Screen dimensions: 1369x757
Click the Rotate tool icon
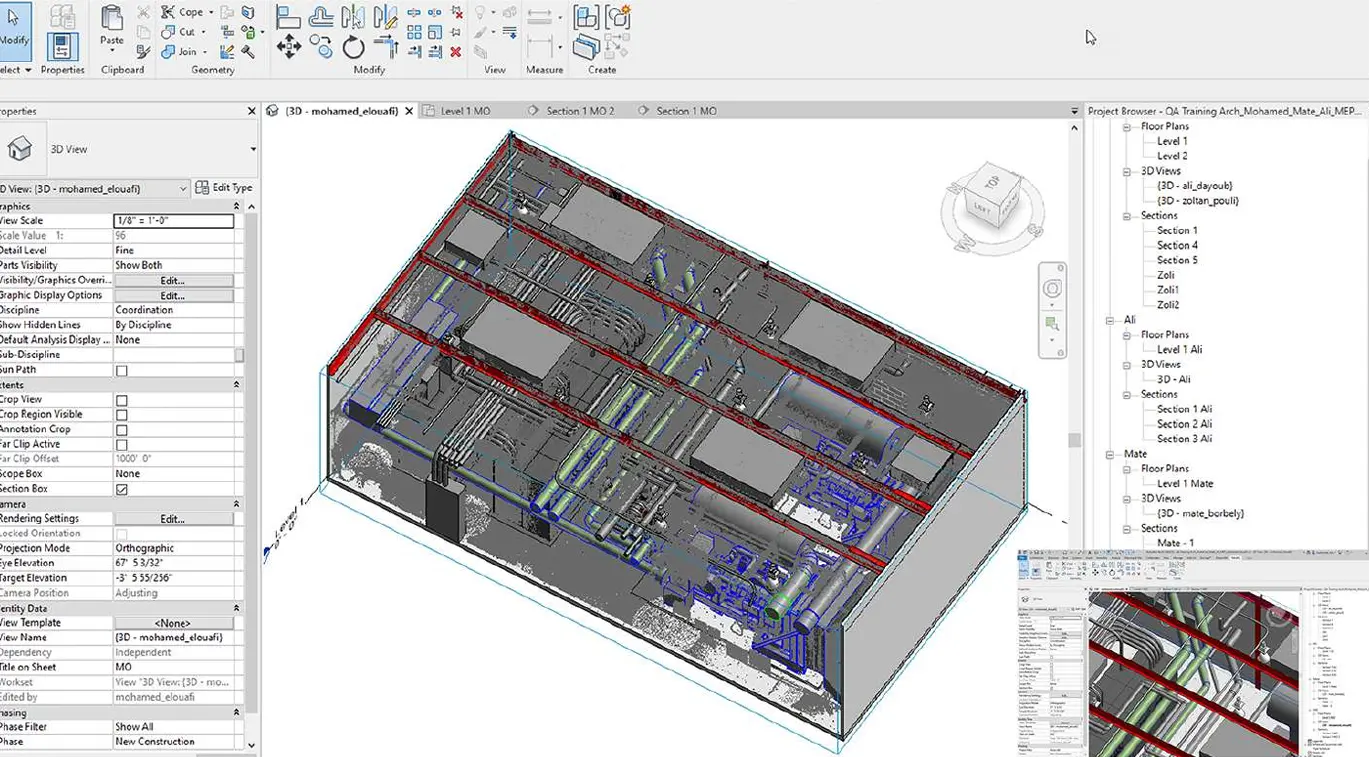(354, 47)
